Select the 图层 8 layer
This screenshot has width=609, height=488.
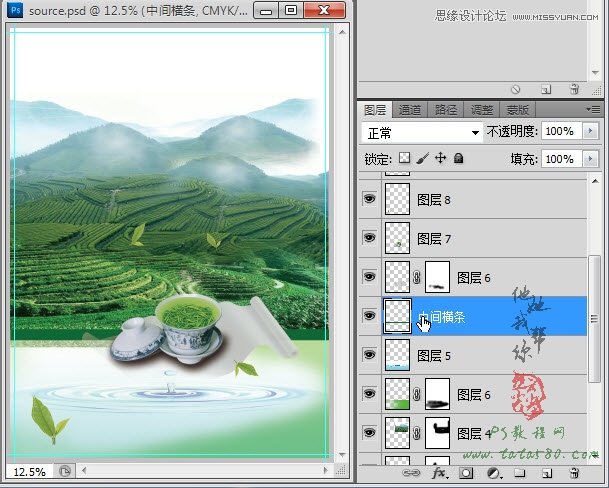485,199
